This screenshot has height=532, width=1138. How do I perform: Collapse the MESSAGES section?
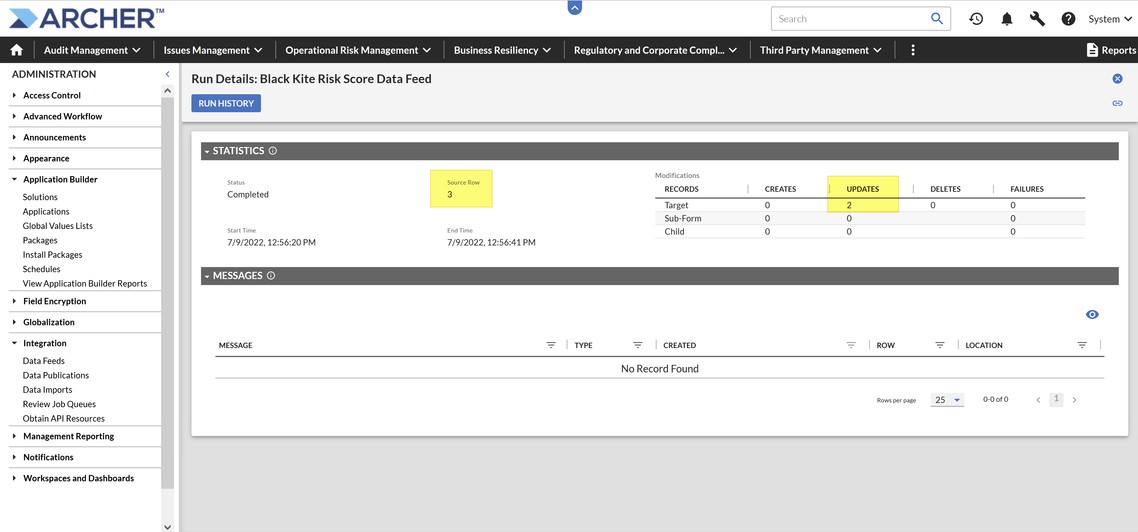point(207,277)
